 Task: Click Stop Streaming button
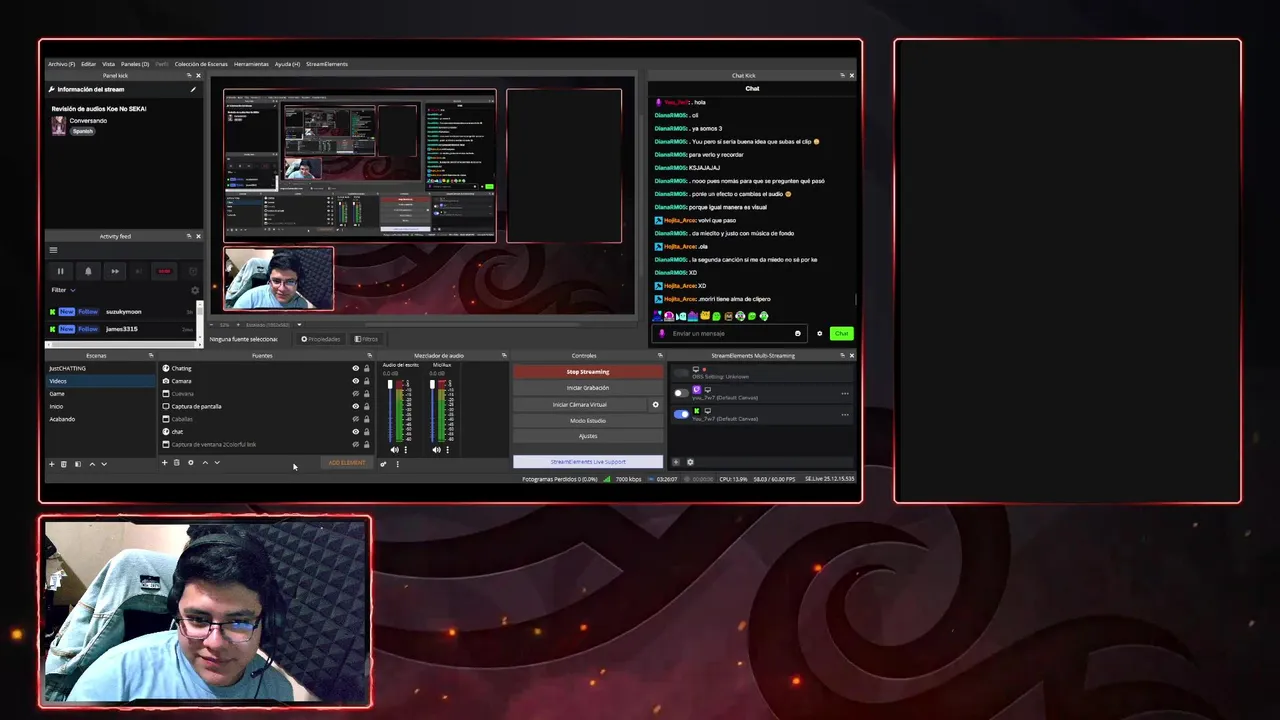click(x=588, y=372)
